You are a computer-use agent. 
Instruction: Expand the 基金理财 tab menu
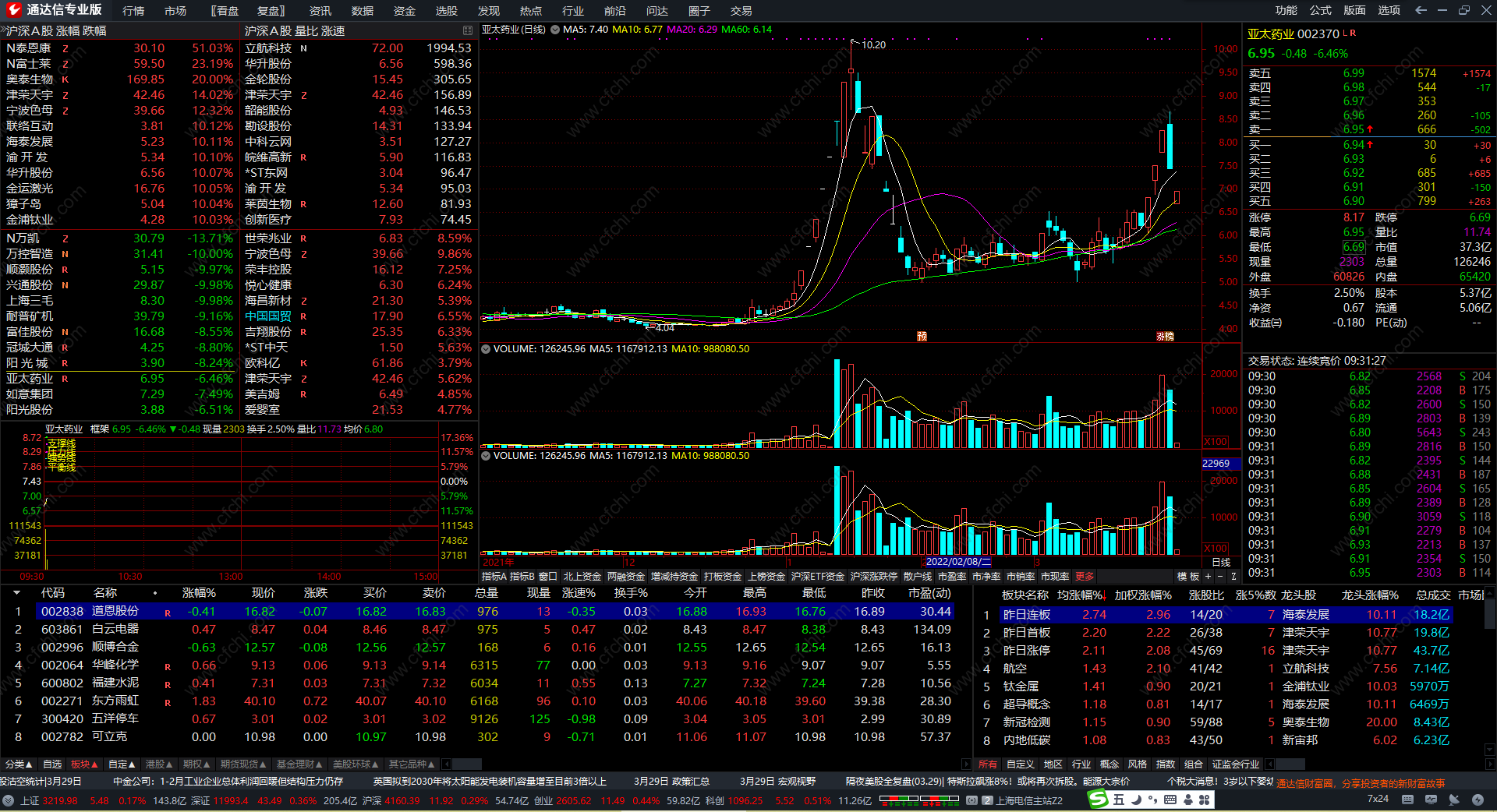point(299,764)
